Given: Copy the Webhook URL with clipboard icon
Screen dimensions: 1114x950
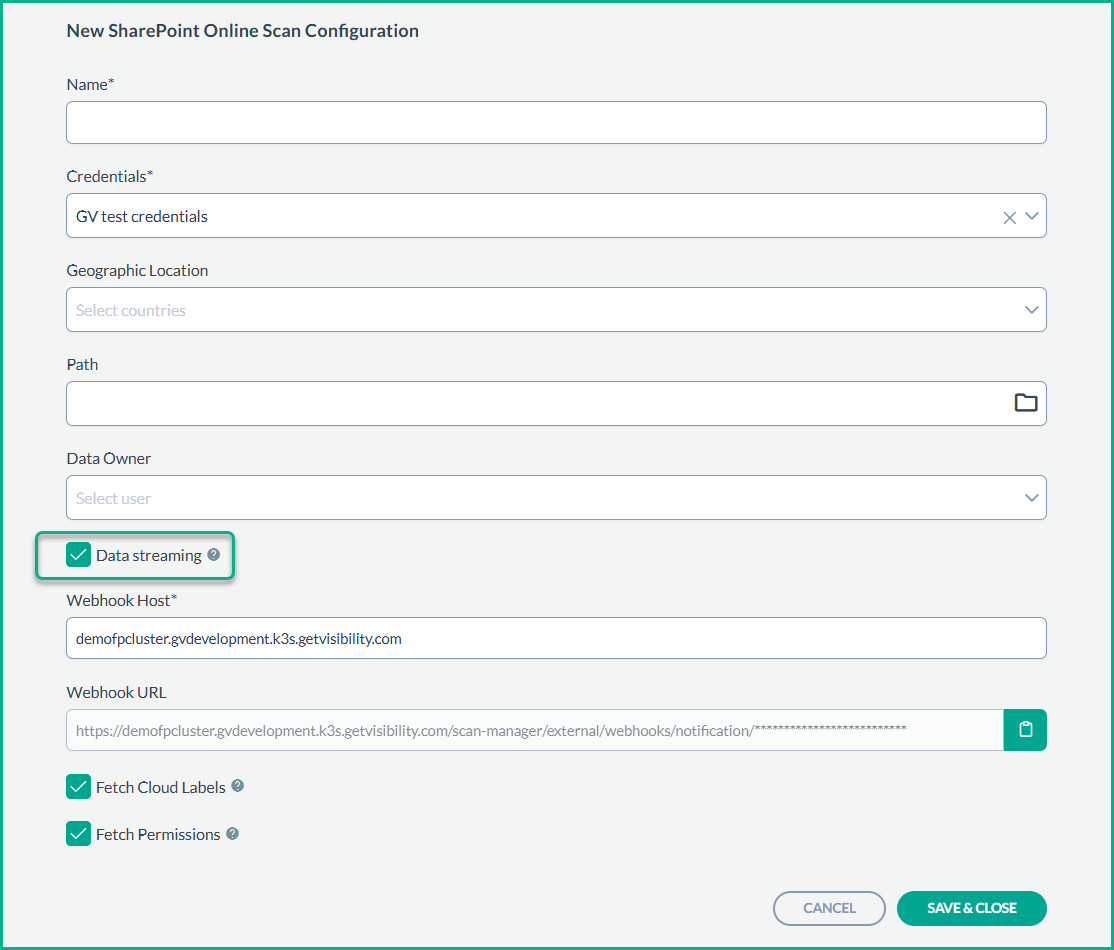Looking at the screenshot, I should [1025, 730].
